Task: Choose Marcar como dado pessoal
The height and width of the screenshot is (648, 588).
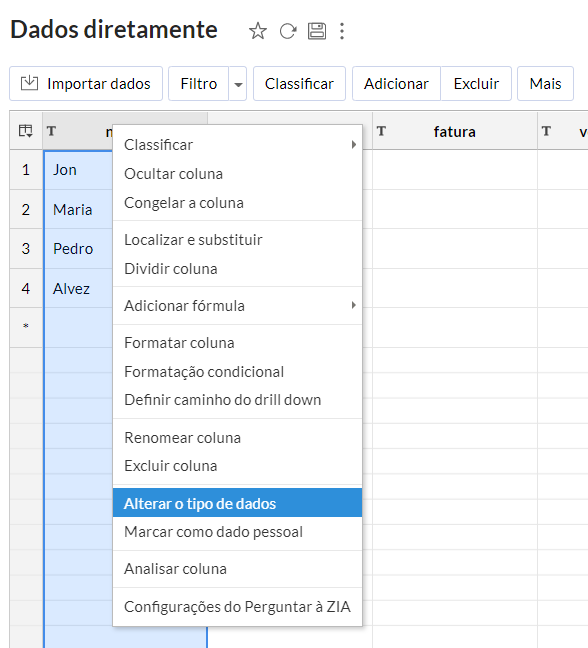Action: 237,531
